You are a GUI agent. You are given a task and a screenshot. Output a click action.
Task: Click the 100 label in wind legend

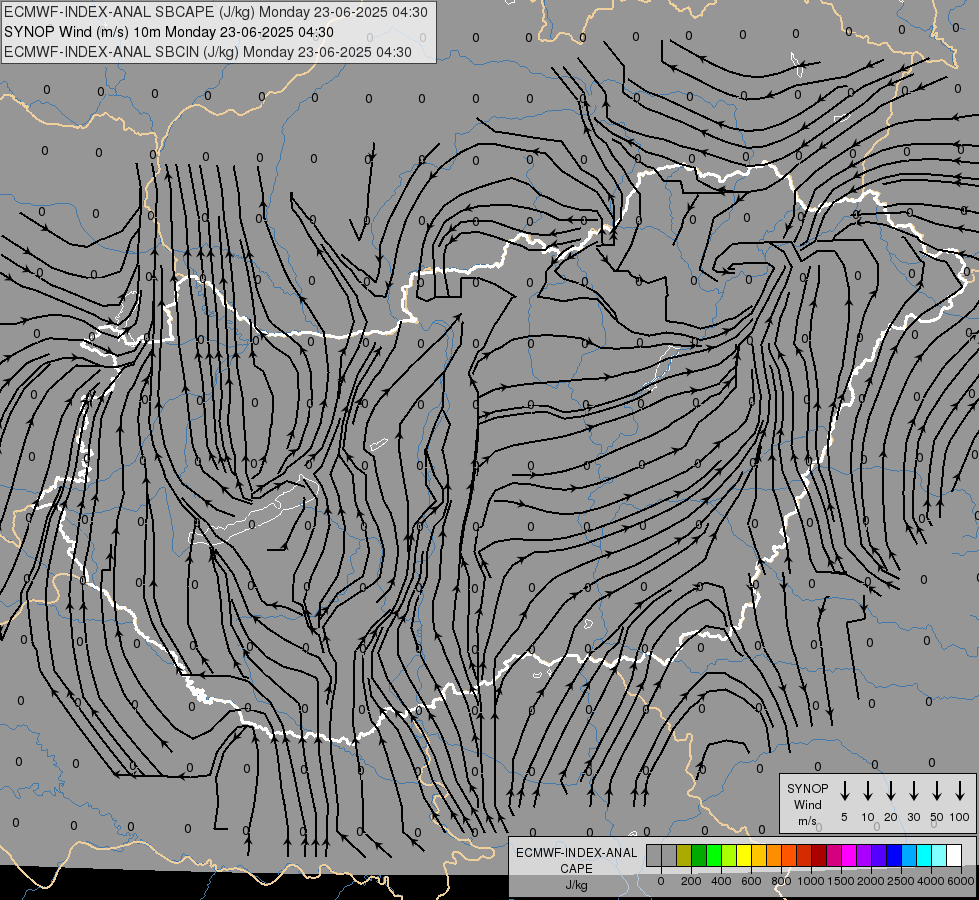click(x=960, y=817)
